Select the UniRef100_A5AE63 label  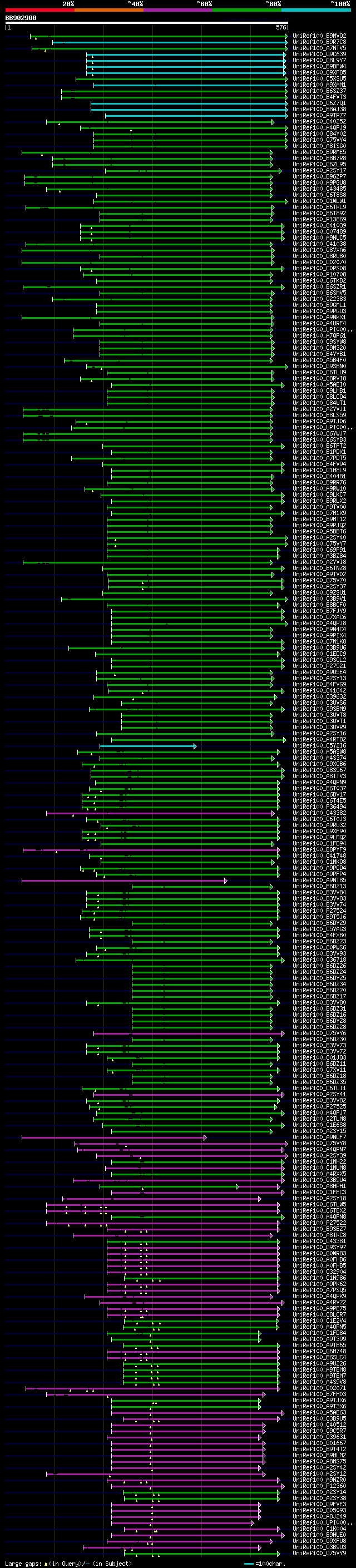coord(319,1412)
